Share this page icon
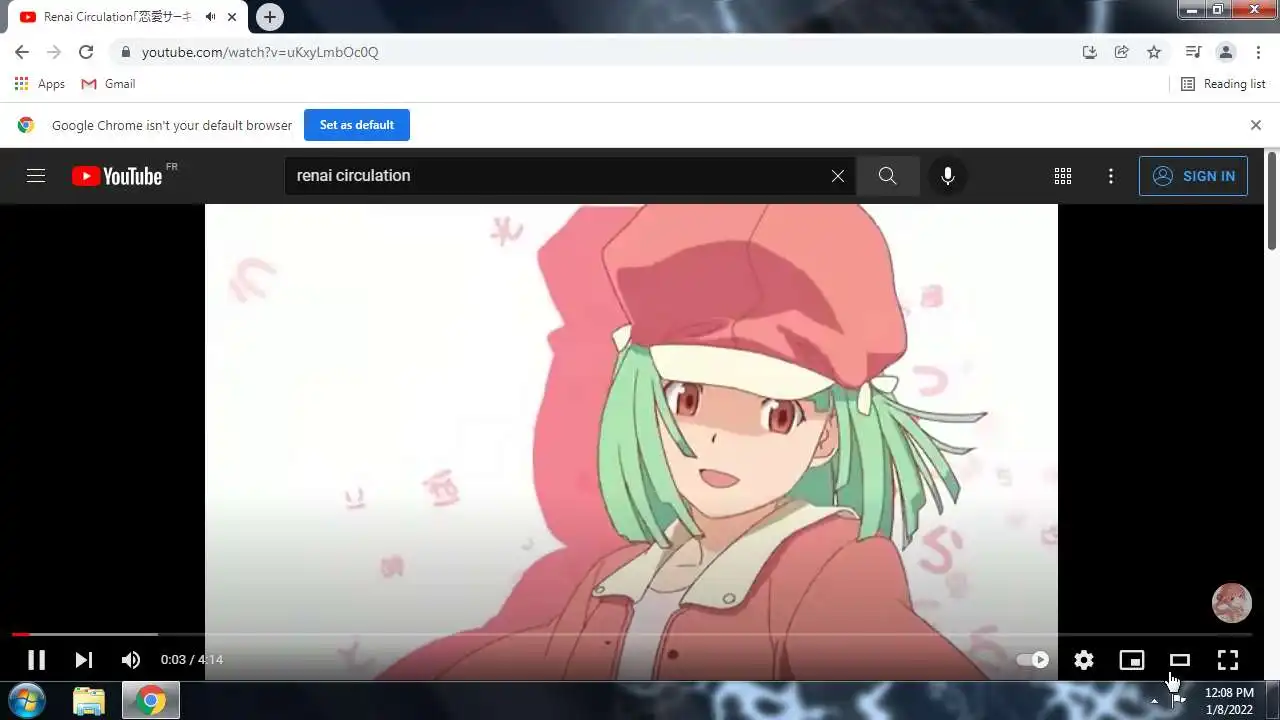 [1122, 52]
